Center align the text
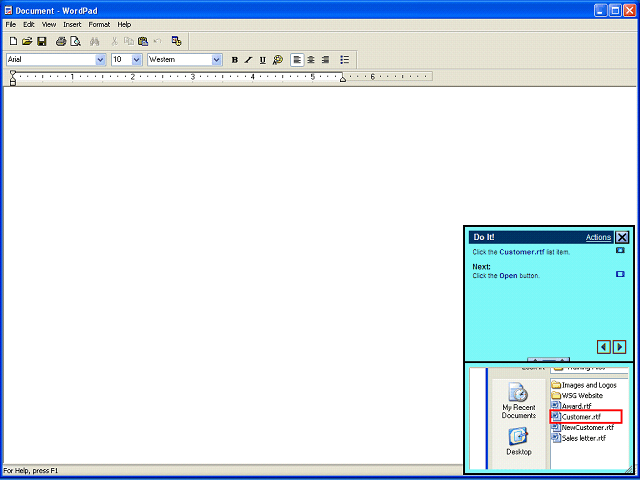The width and height of the screenshot is (640, 480). point(311,60)
